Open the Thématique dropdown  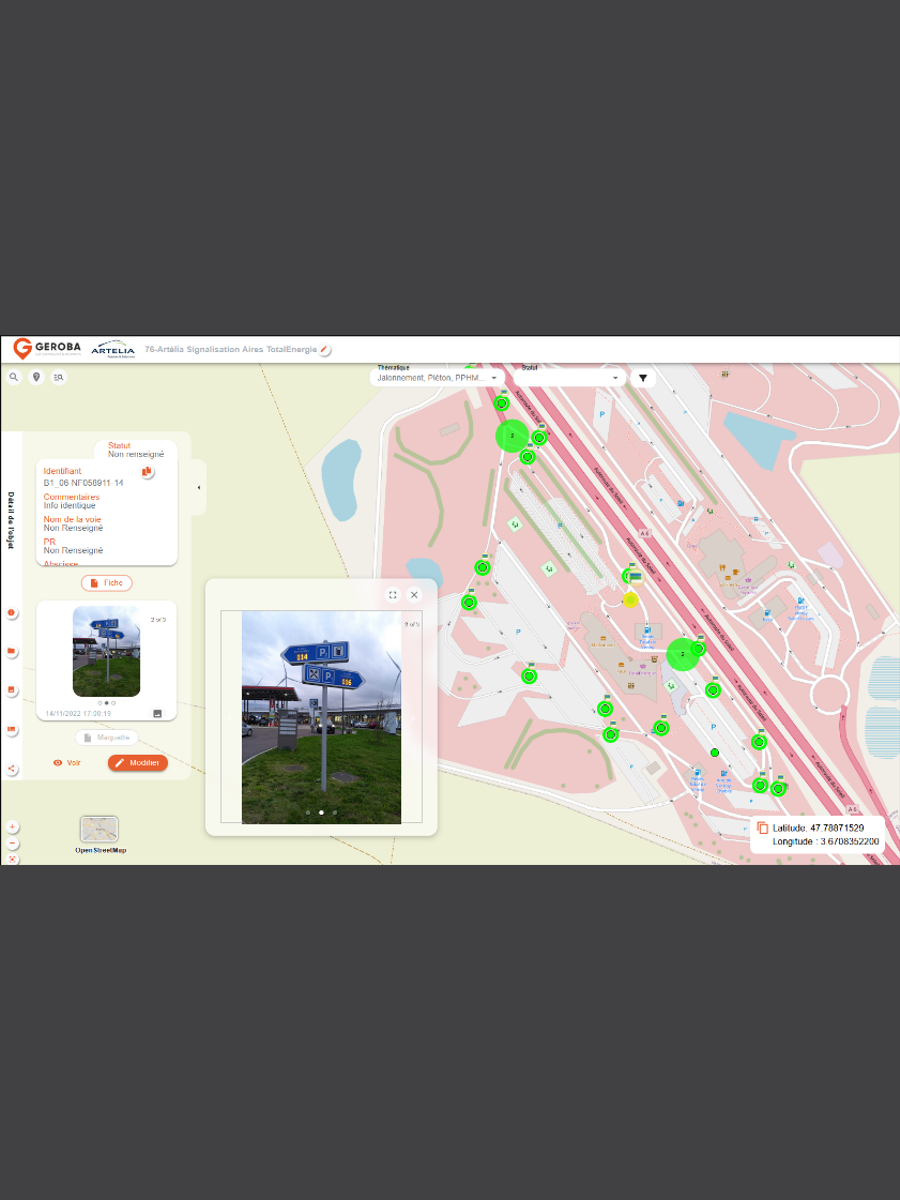436,378
